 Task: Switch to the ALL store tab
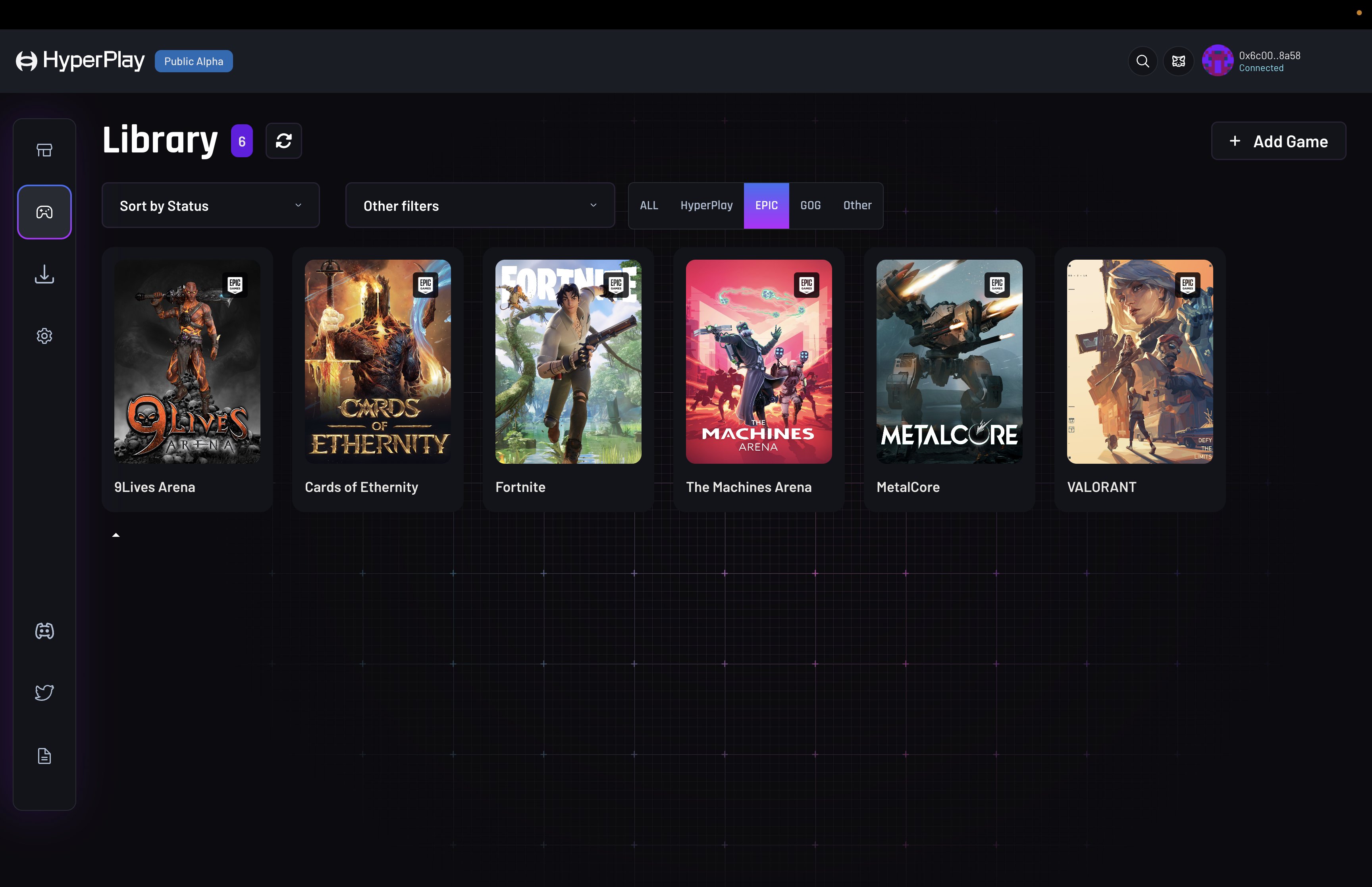click(x=649, y=206)
